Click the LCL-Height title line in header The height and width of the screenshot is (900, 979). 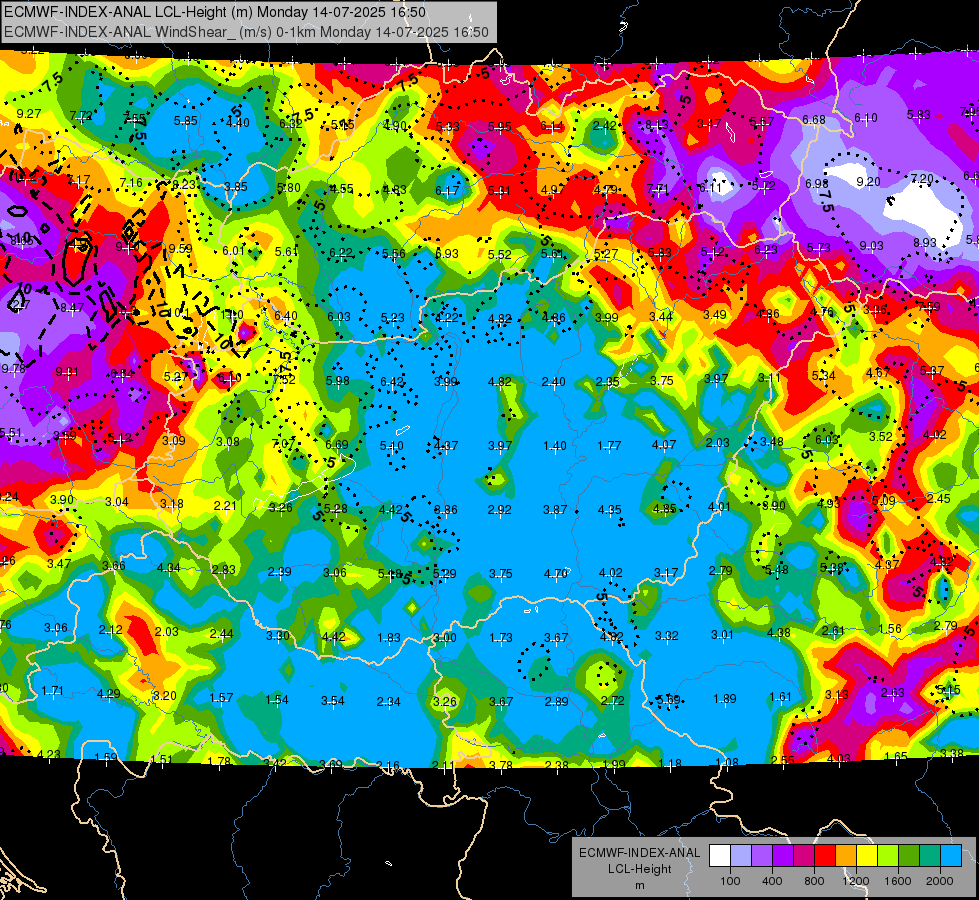215,12
